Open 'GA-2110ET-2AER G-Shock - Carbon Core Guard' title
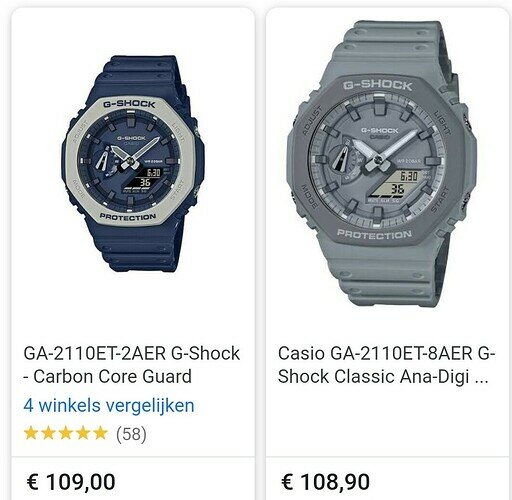The width and height of the screenshot is (512, 500). pyautogui.click(x=132, y=365)
